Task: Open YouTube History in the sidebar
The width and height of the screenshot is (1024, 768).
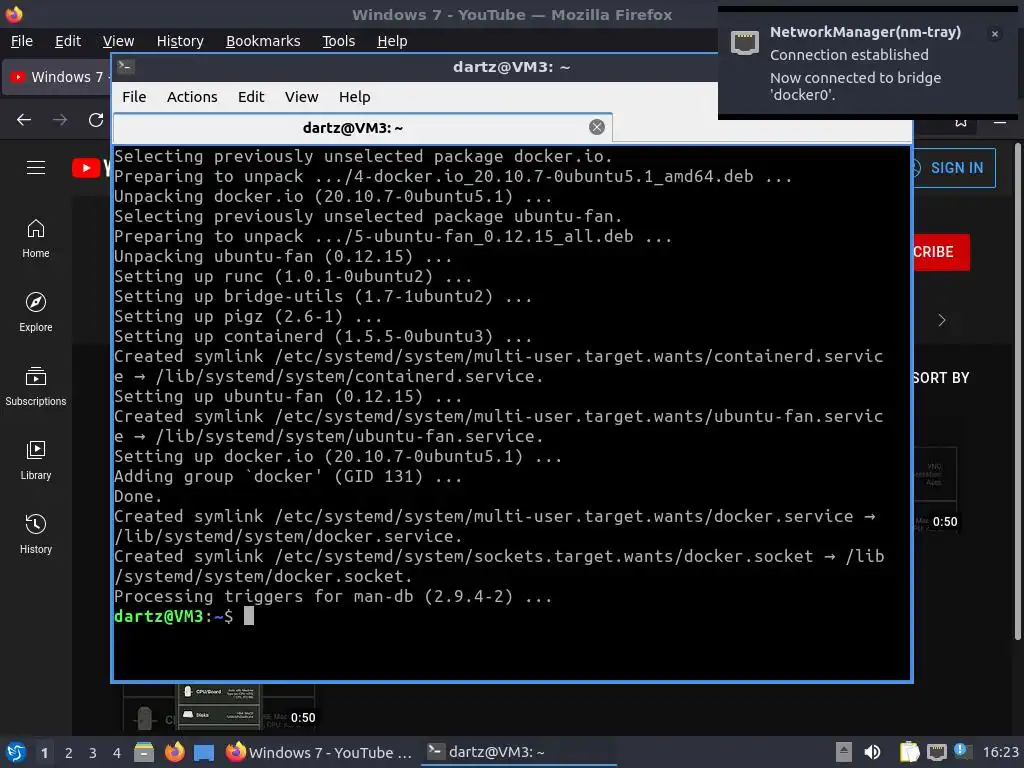Action: click(x=36, y=534)
